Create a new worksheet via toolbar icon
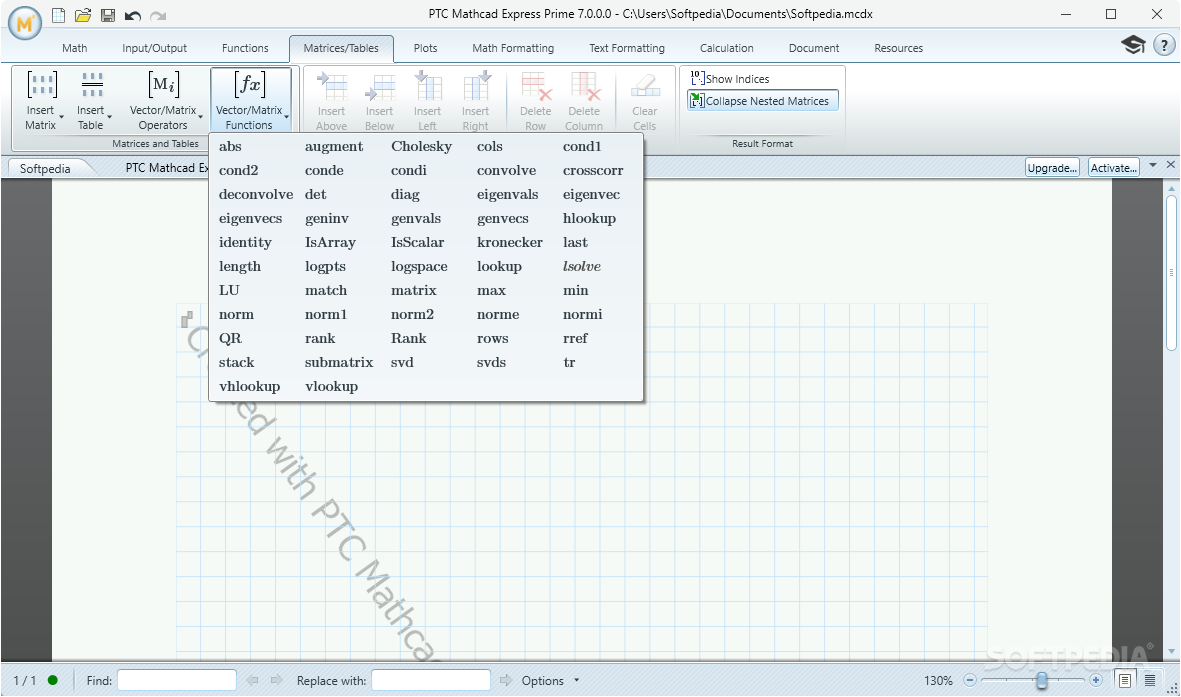 coord(58,15)
